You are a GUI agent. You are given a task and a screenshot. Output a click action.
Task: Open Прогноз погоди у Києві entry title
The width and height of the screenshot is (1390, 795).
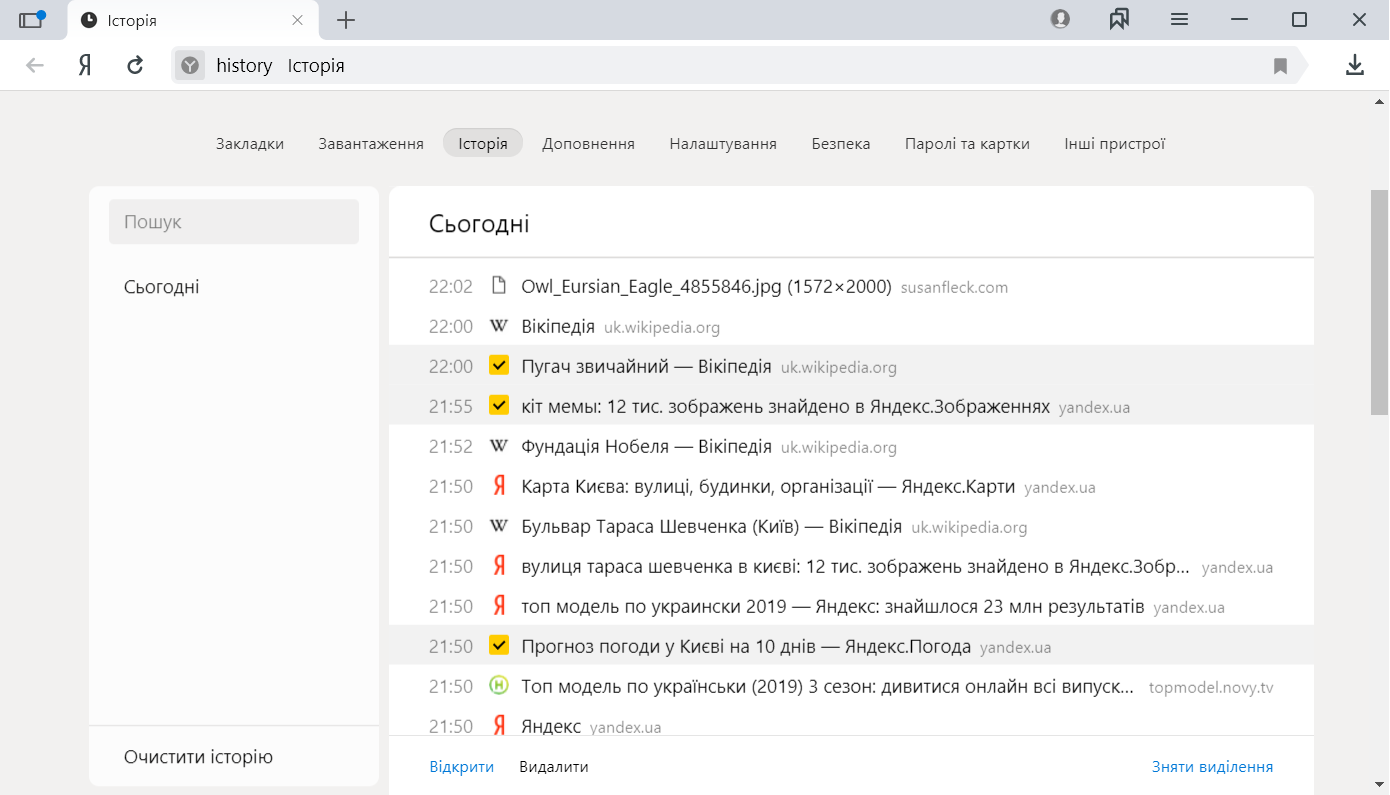(746, 647)
